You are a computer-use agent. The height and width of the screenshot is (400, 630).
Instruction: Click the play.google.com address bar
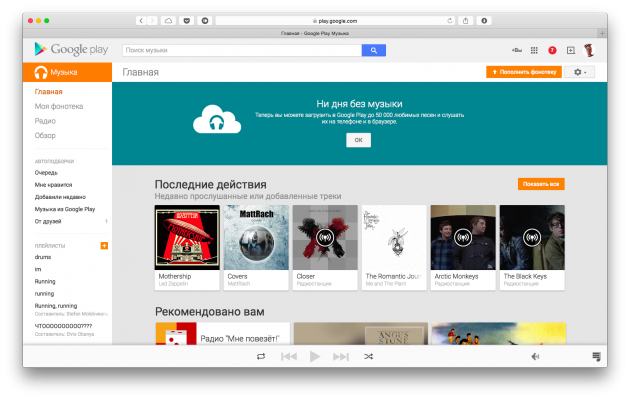(x=335, y=20)
